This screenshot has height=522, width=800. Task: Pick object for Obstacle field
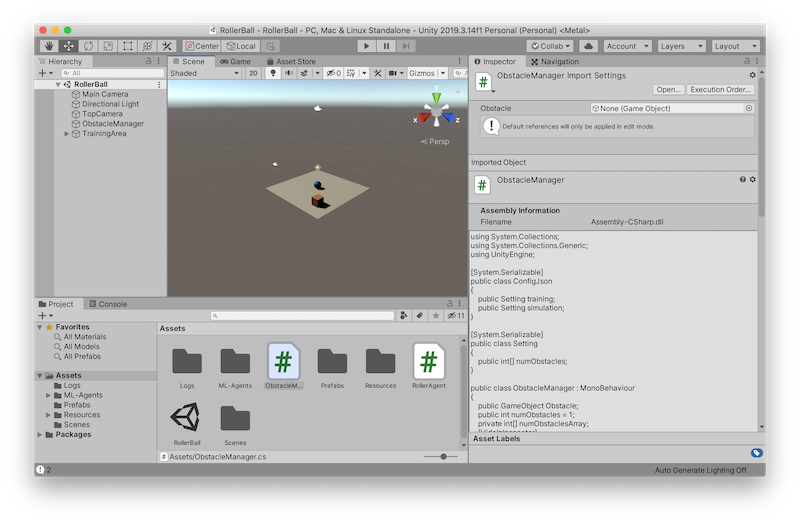pos(748,108)
